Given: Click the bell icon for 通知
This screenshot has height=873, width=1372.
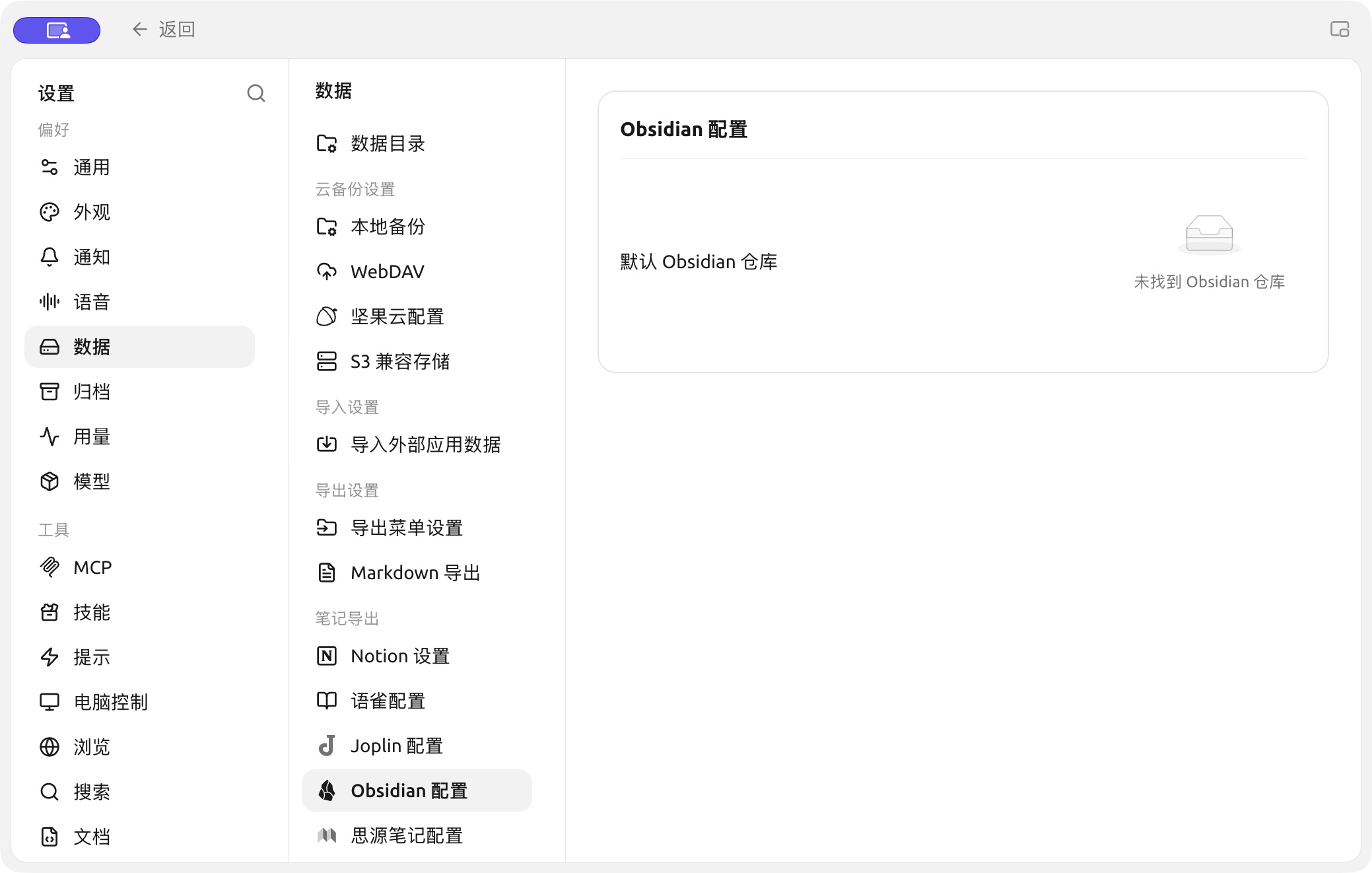Looking at the screenshot, I should point(50,257).
